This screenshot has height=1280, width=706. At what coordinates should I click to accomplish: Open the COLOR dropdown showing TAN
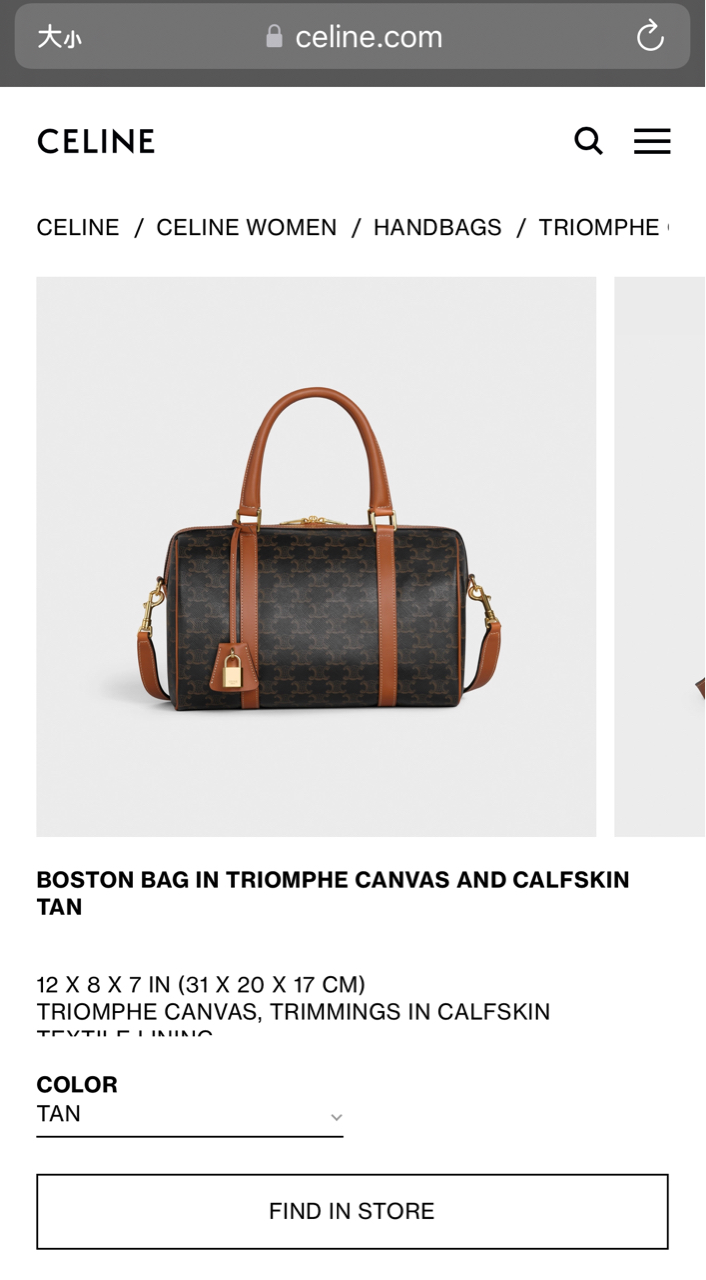[x=190, y=1115]
